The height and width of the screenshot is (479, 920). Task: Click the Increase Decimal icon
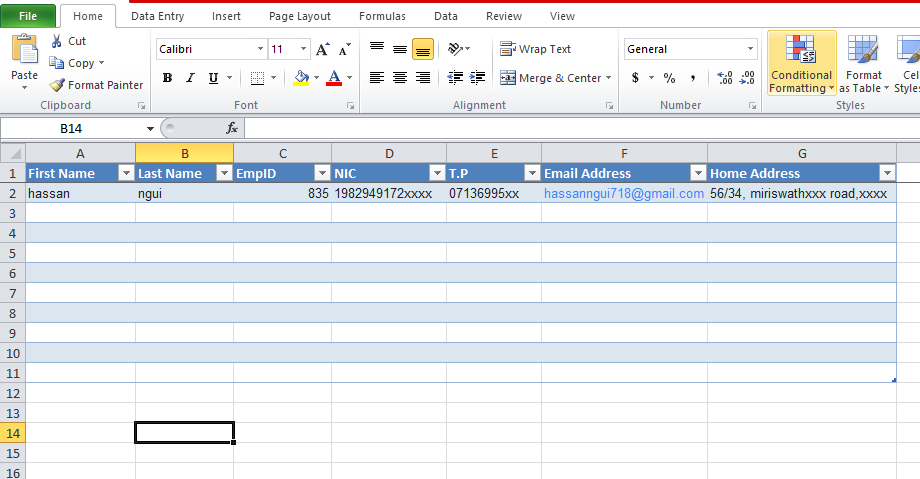point(725,78)
